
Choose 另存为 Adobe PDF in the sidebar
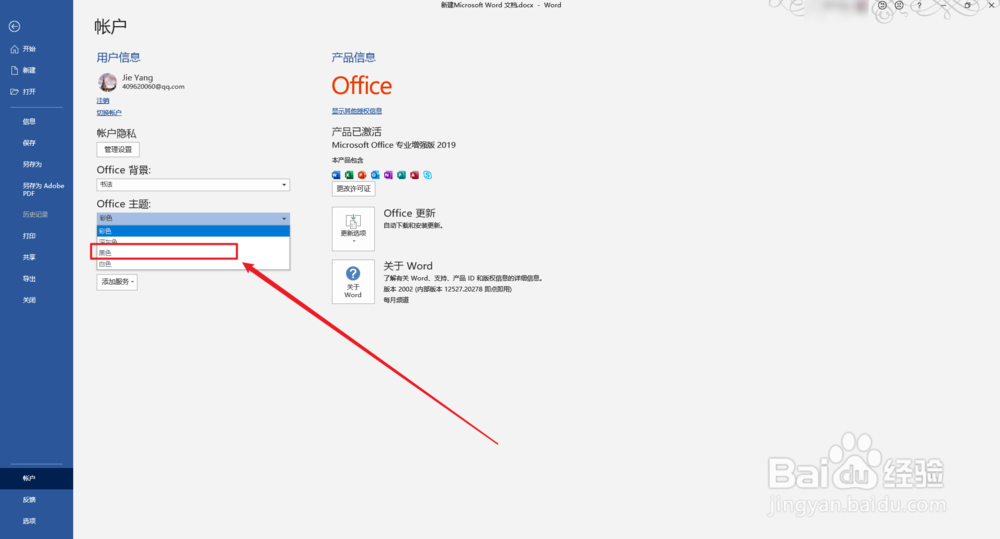pyautogui.click(x=43, y=189)
